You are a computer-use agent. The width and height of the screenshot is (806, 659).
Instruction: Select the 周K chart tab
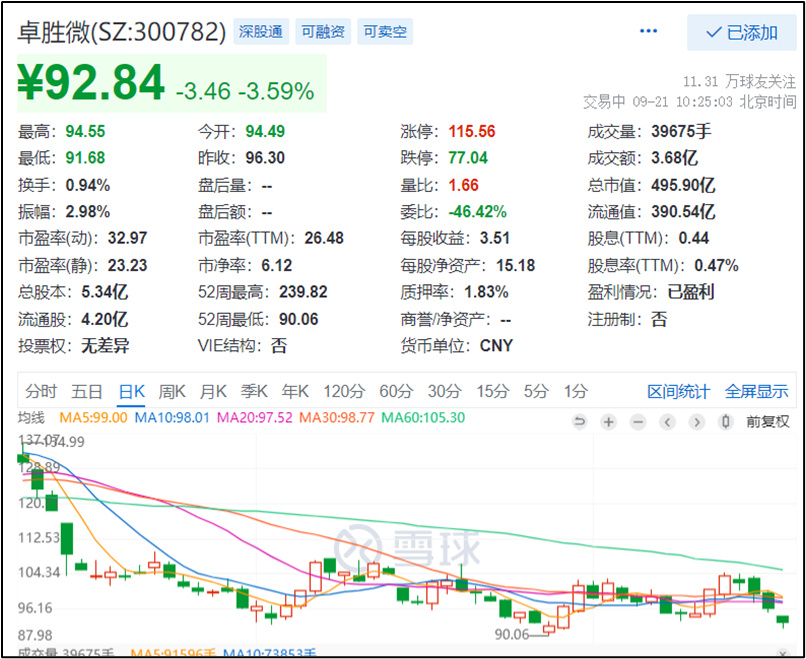tap(172, 392)
